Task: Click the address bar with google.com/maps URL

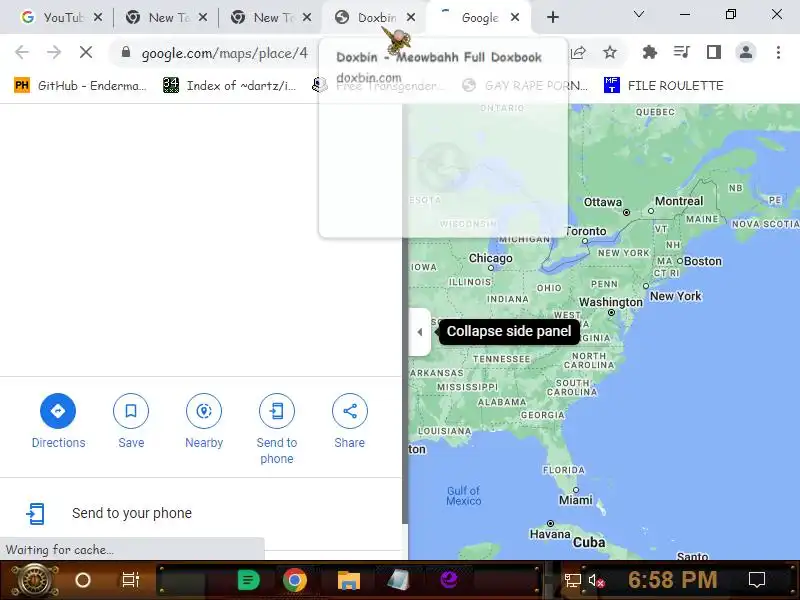Action: point(224,53)
